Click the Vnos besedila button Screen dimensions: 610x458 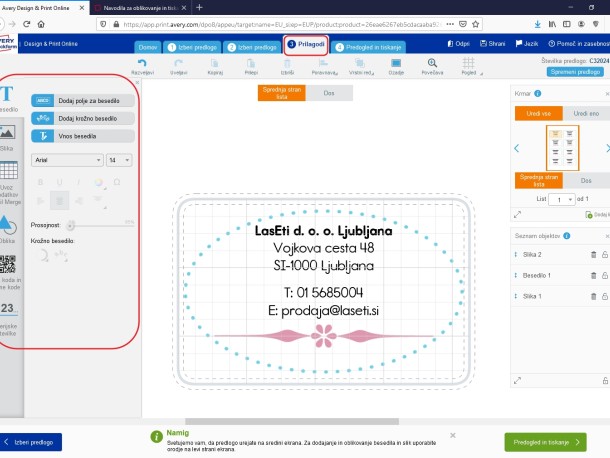point(83,136)
